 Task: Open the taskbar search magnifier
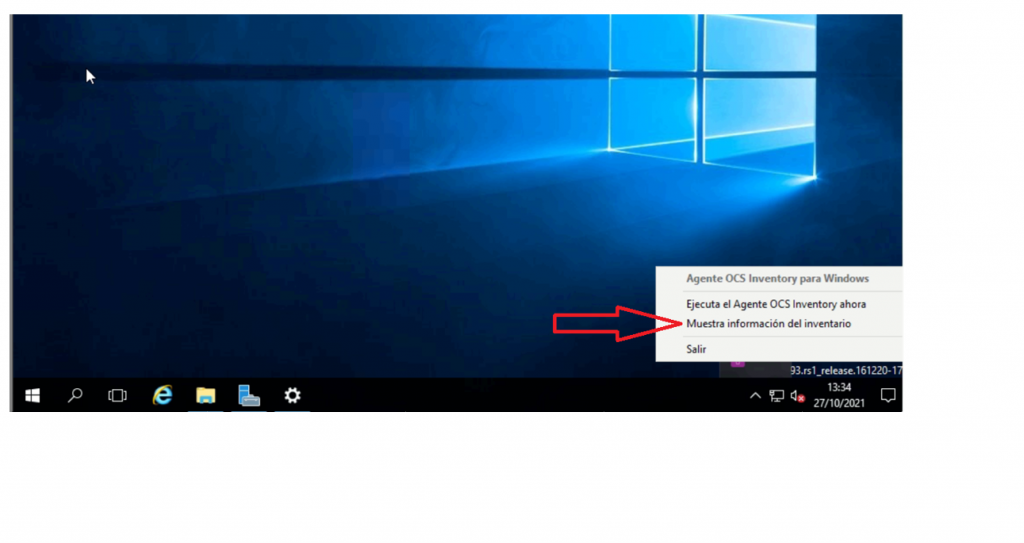75,395
